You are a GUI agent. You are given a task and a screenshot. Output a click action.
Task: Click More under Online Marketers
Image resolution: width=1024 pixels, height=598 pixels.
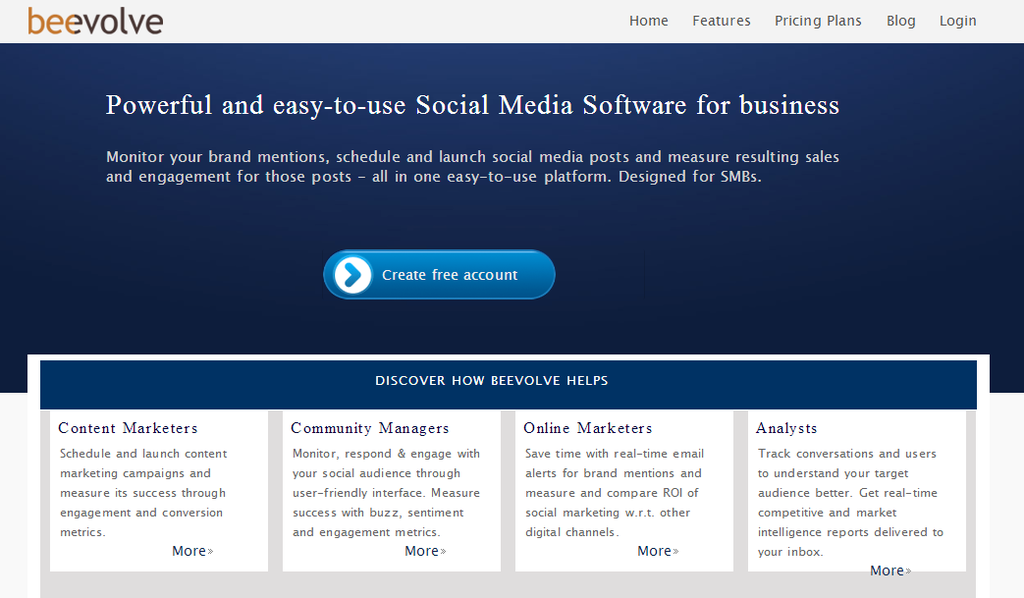pos(657,551)
